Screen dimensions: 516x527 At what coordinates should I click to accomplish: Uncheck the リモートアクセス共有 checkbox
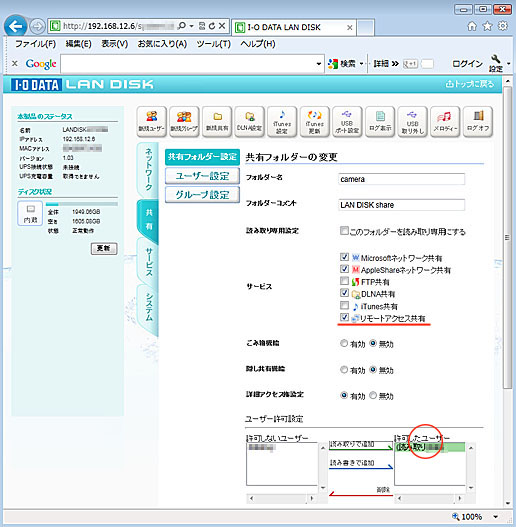[344, 317]
